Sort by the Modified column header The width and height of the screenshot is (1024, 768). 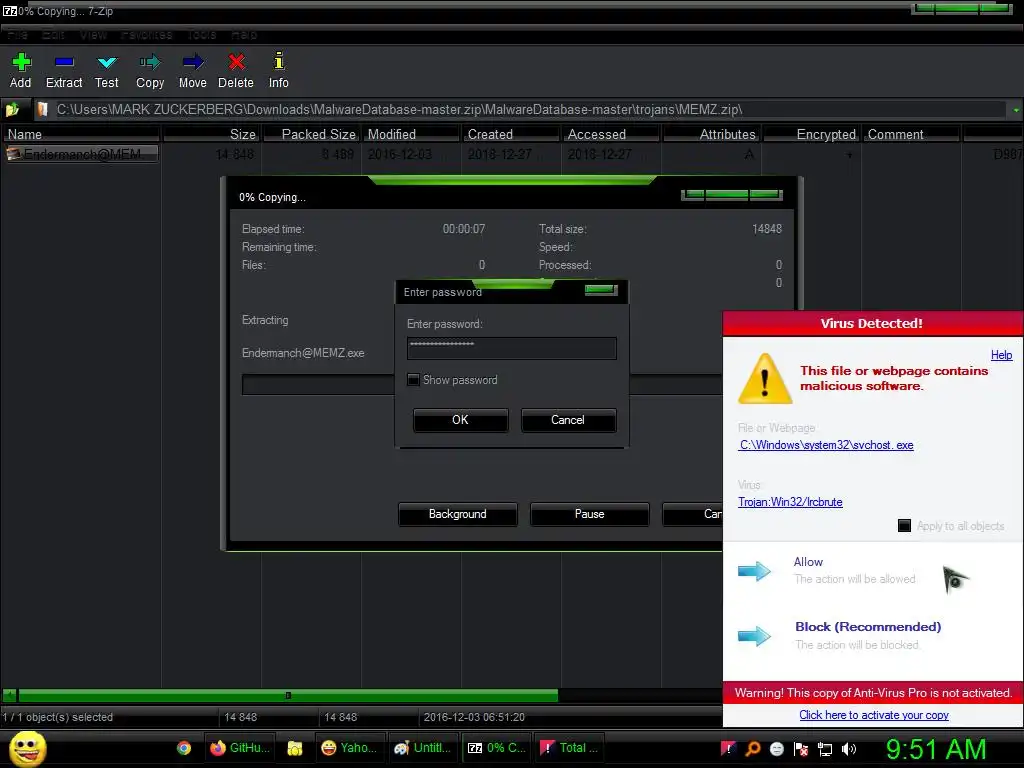pyautogui.click(x=411, y=134)
